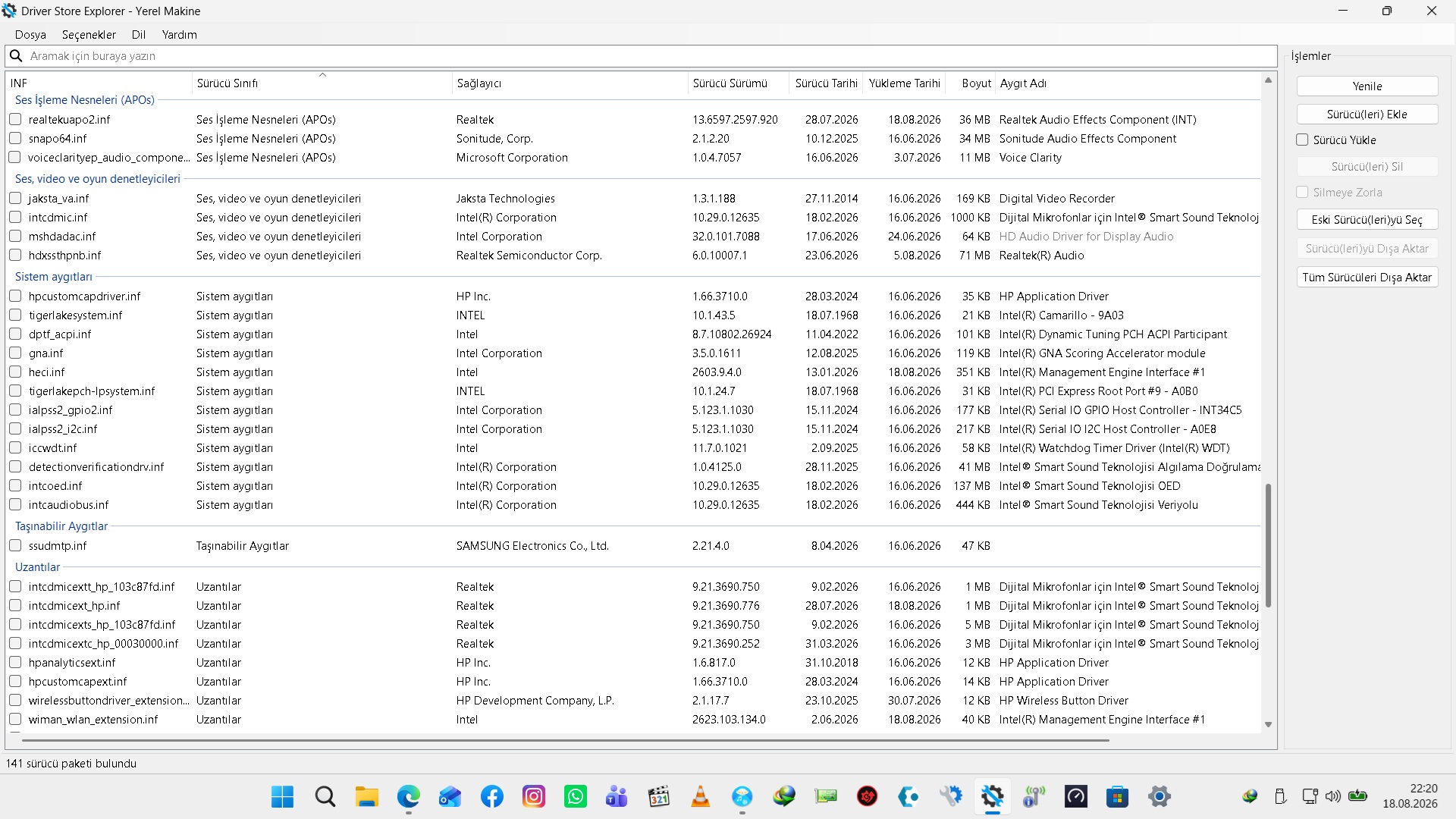The image size is (1456, 819).
Task: Sort by the Yükleme Tarihi column header
Action: [x=904, y=83]
